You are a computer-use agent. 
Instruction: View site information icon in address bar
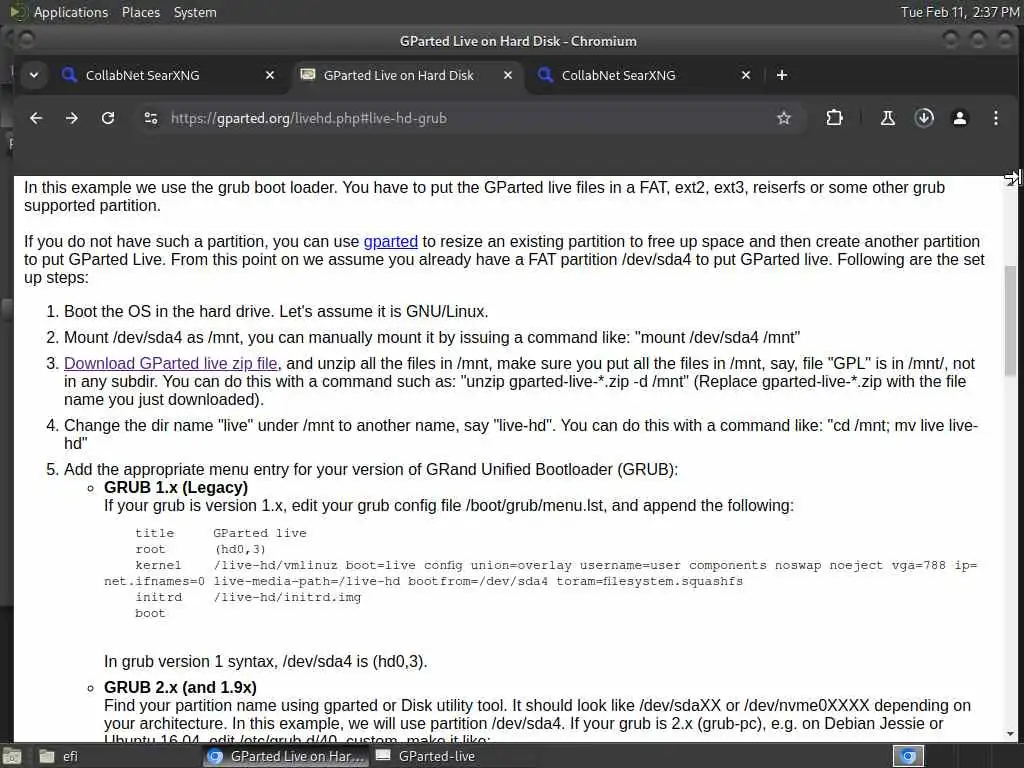(151, 118)
